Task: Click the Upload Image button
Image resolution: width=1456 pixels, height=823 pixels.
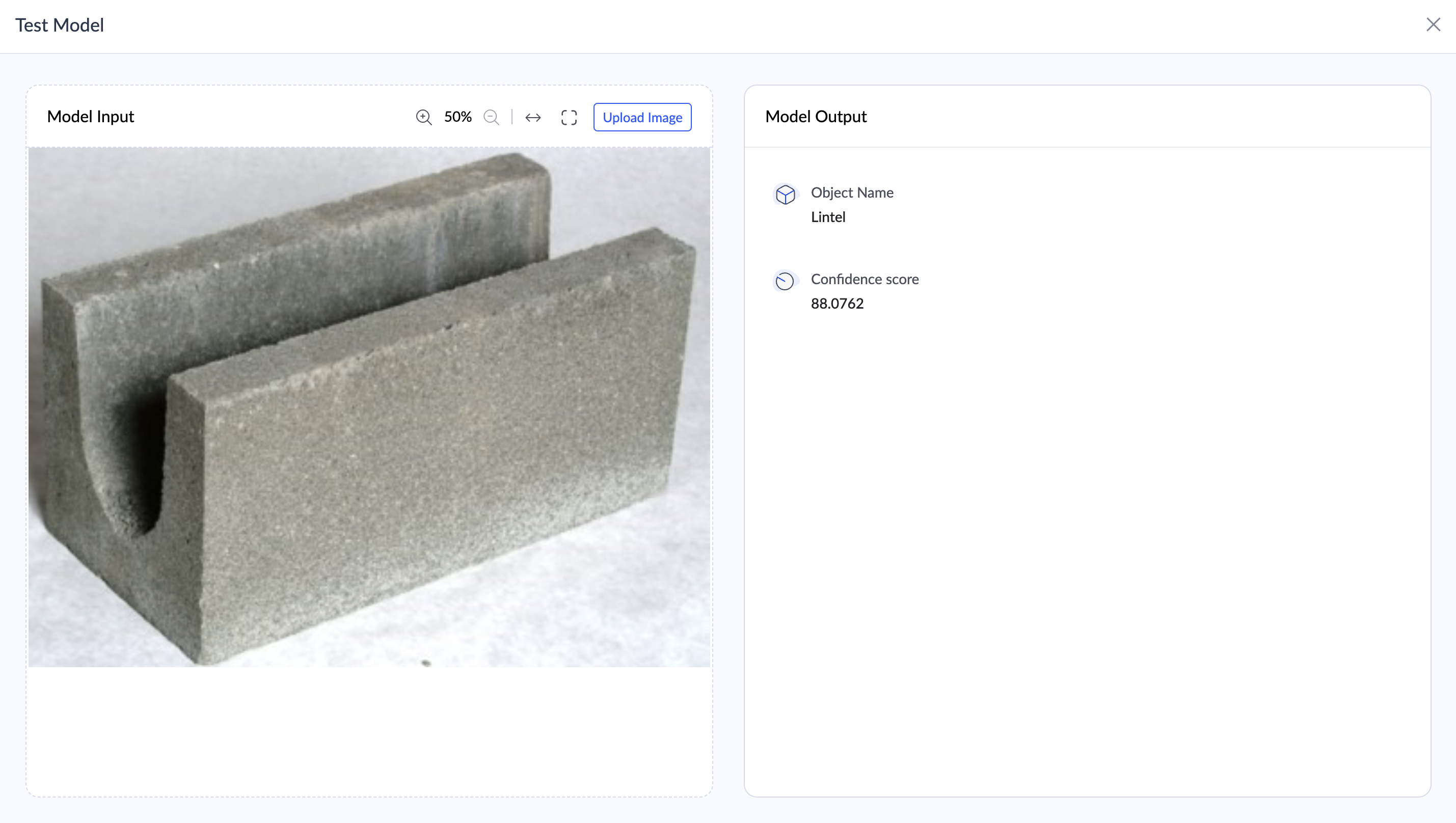Action: click(642, 118)
